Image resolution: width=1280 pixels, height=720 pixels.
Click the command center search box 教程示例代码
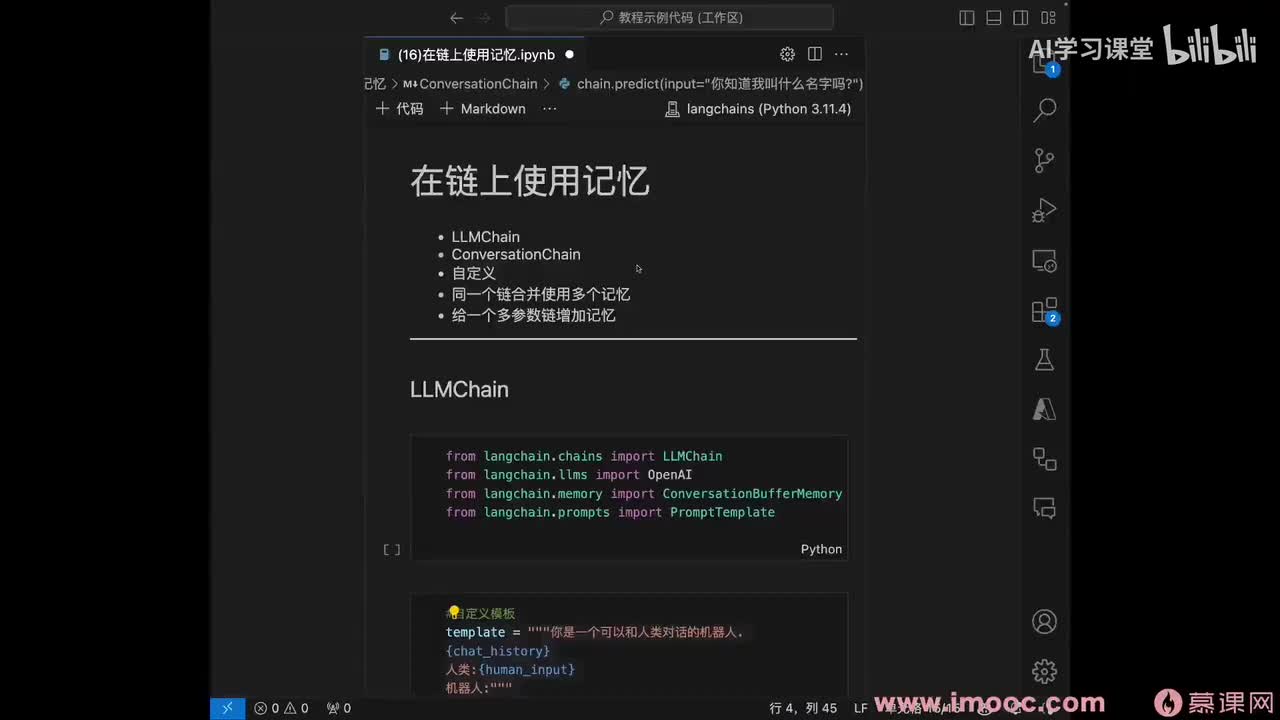[669, 17]
